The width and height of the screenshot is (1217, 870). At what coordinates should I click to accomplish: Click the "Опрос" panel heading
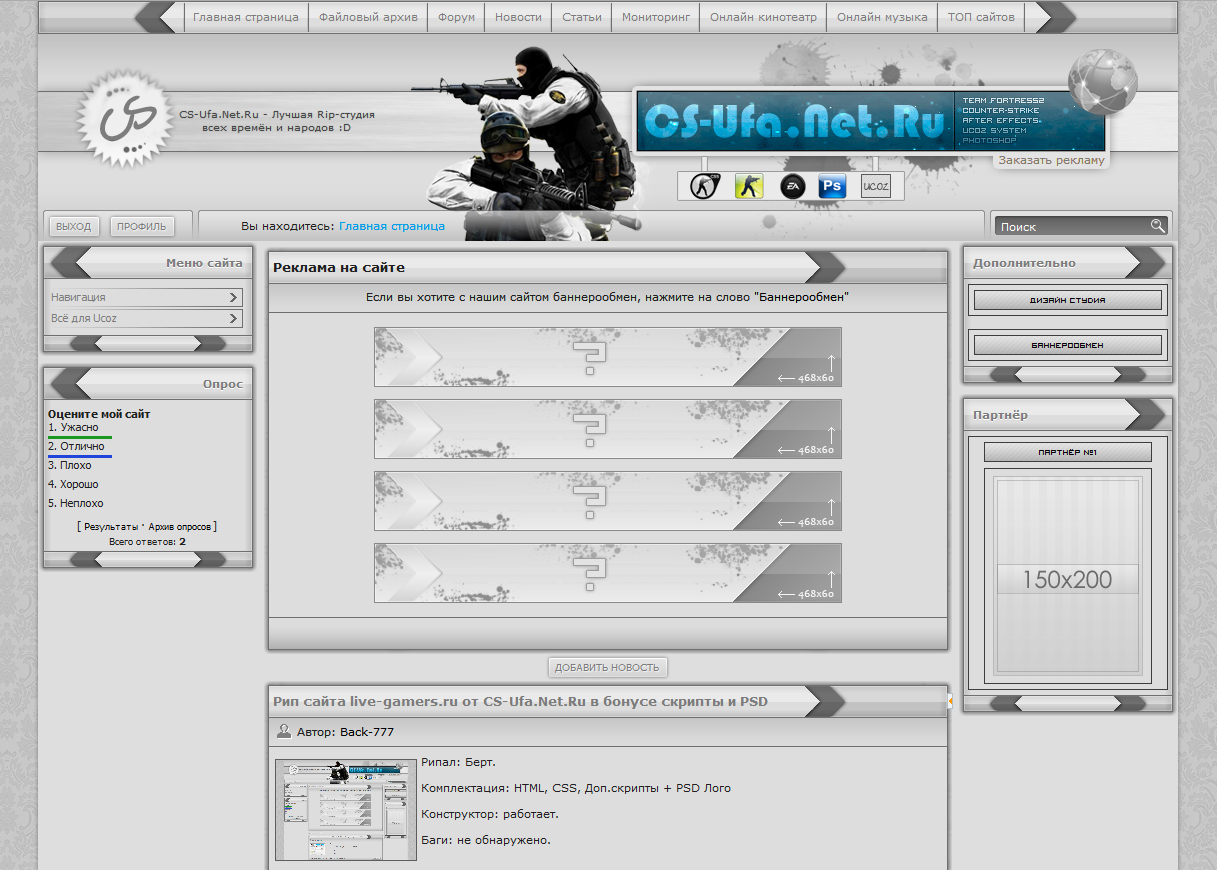222,383
